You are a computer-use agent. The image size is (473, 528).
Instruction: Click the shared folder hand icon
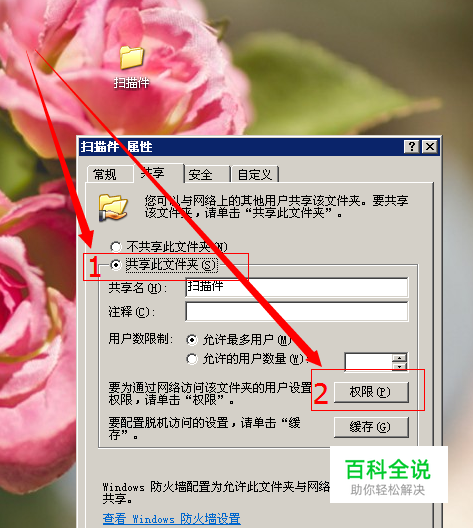(x=113, y=208)
